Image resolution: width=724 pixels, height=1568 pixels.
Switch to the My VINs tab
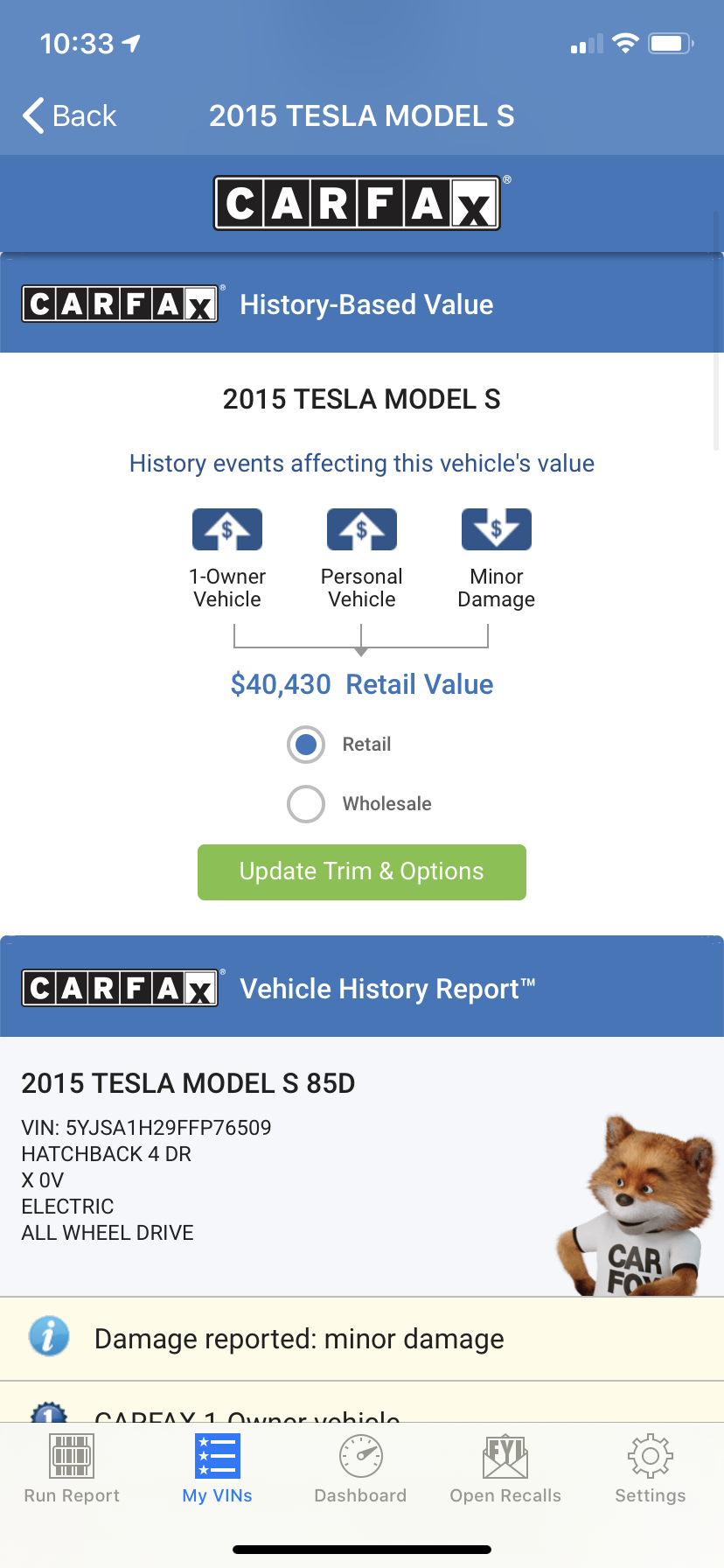[x=217, y=1468]
